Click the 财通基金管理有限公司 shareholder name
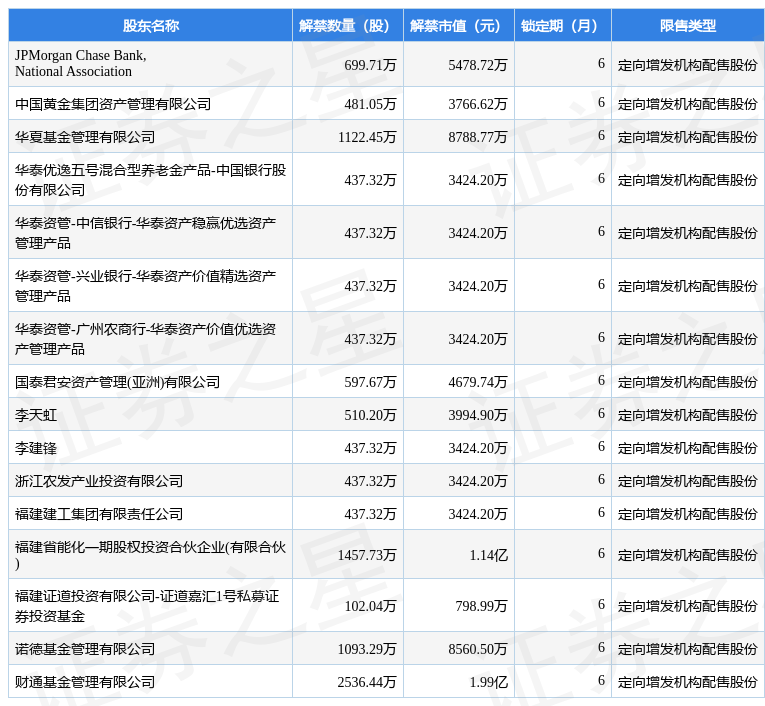 (x=85, y=682)
